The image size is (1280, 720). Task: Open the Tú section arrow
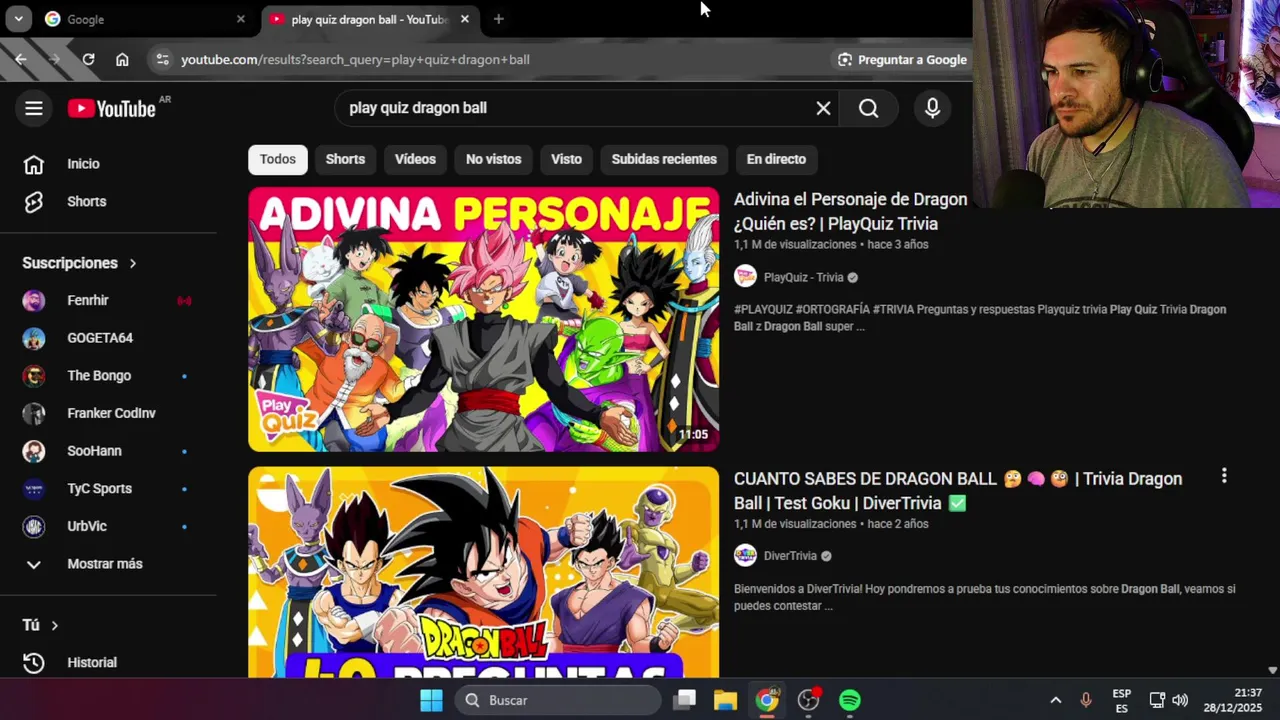pyautogui.click(x=54, y=625)
